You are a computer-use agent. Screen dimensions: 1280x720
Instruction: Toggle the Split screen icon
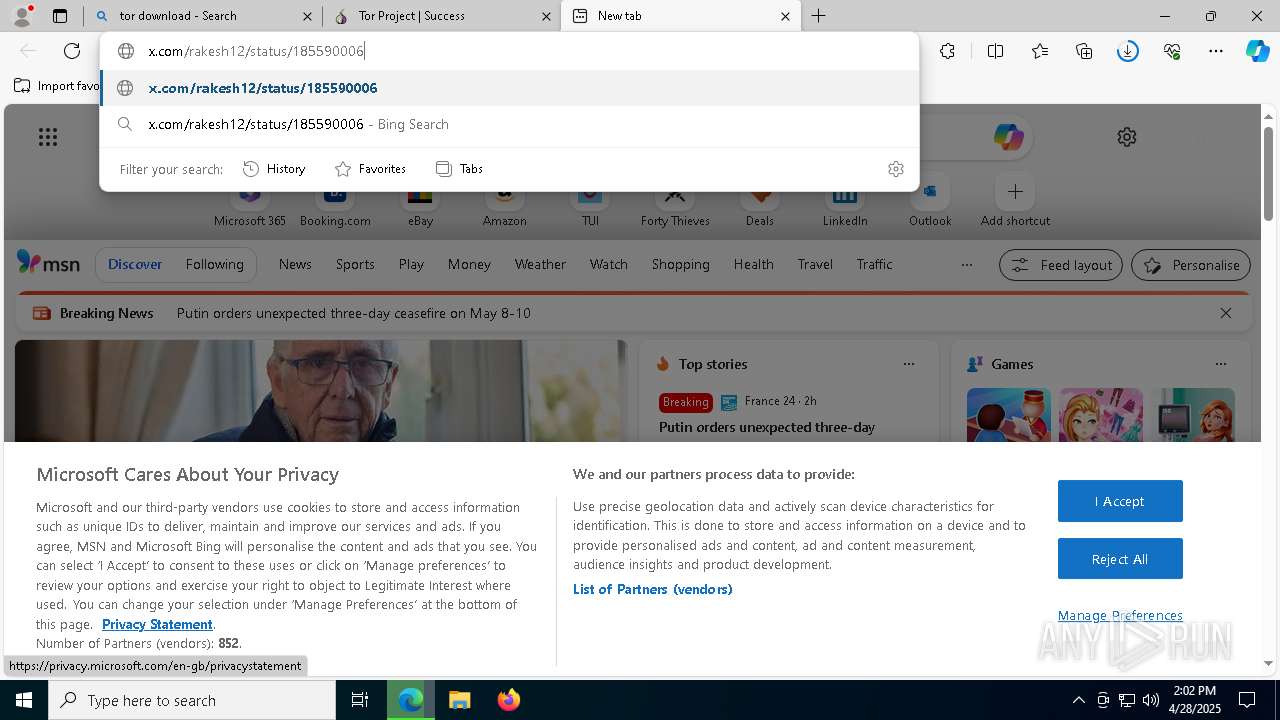point(995,51)
